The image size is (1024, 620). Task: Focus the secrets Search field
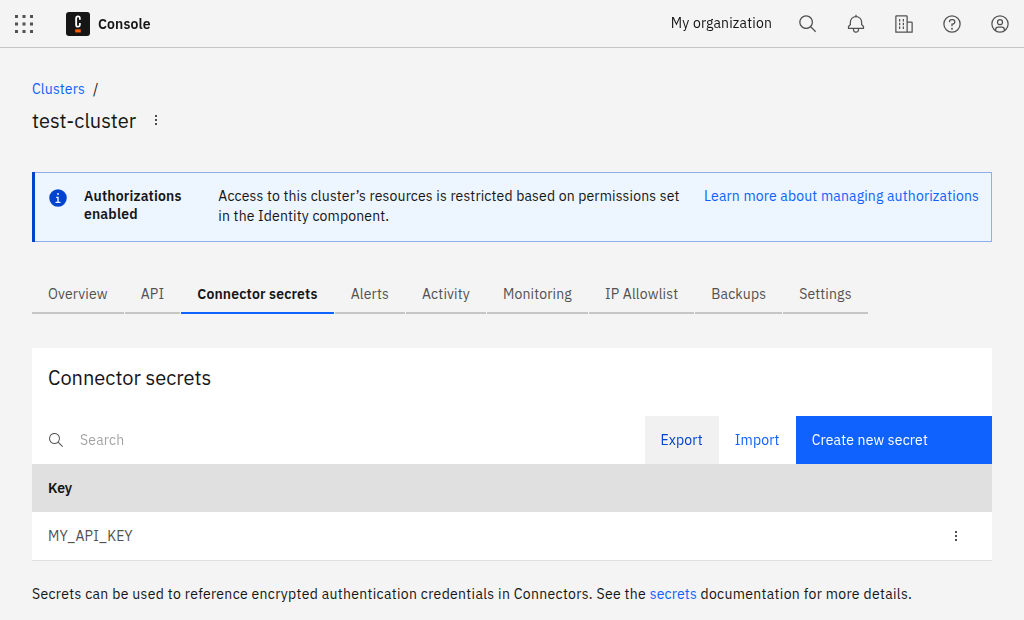point(350,440)
